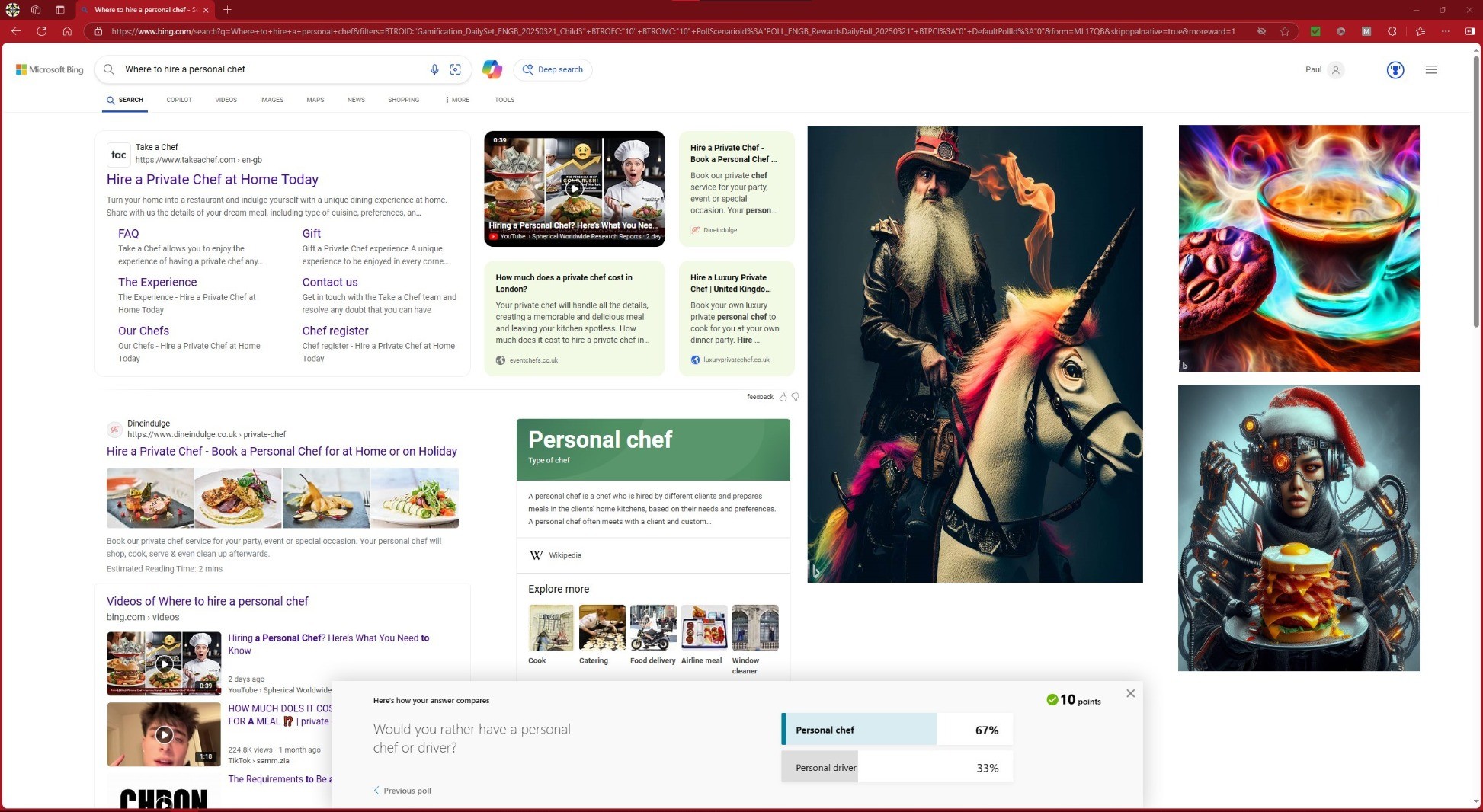Open the Tools options dropdown

tap(504, 100)
